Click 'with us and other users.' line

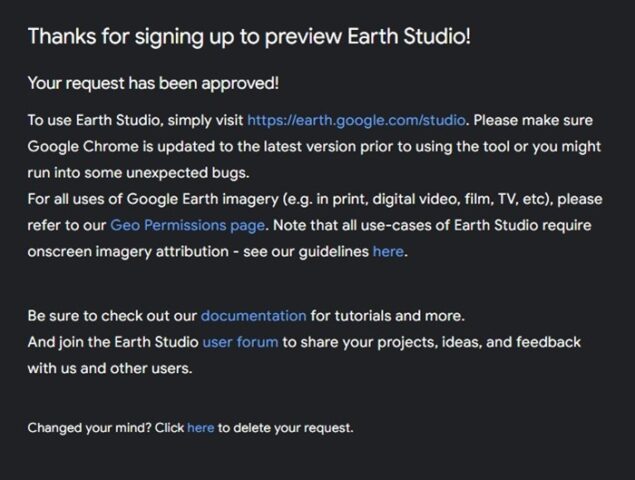click(109, 368)
